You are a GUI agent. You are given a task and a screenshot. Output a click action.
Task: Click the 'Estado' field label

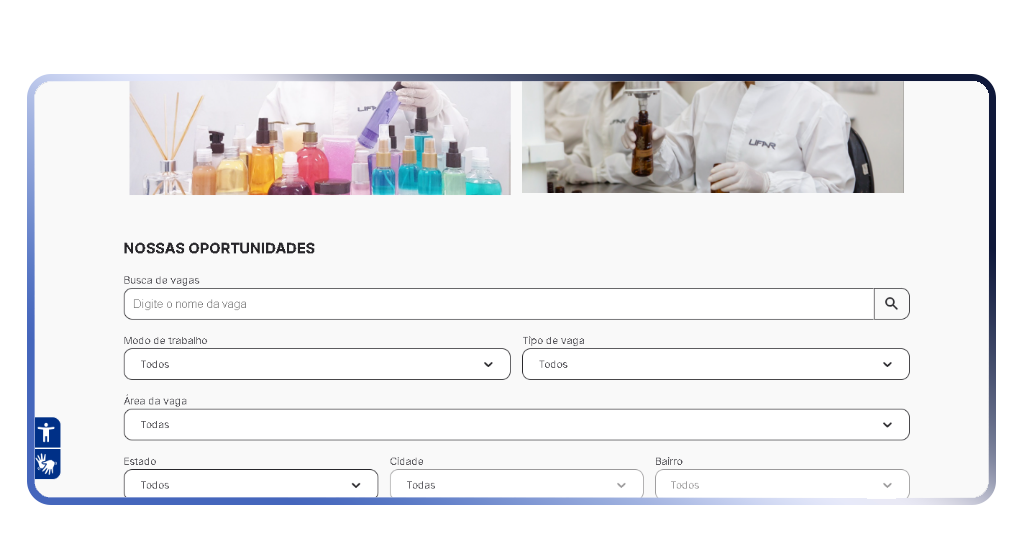pos(140,461)
